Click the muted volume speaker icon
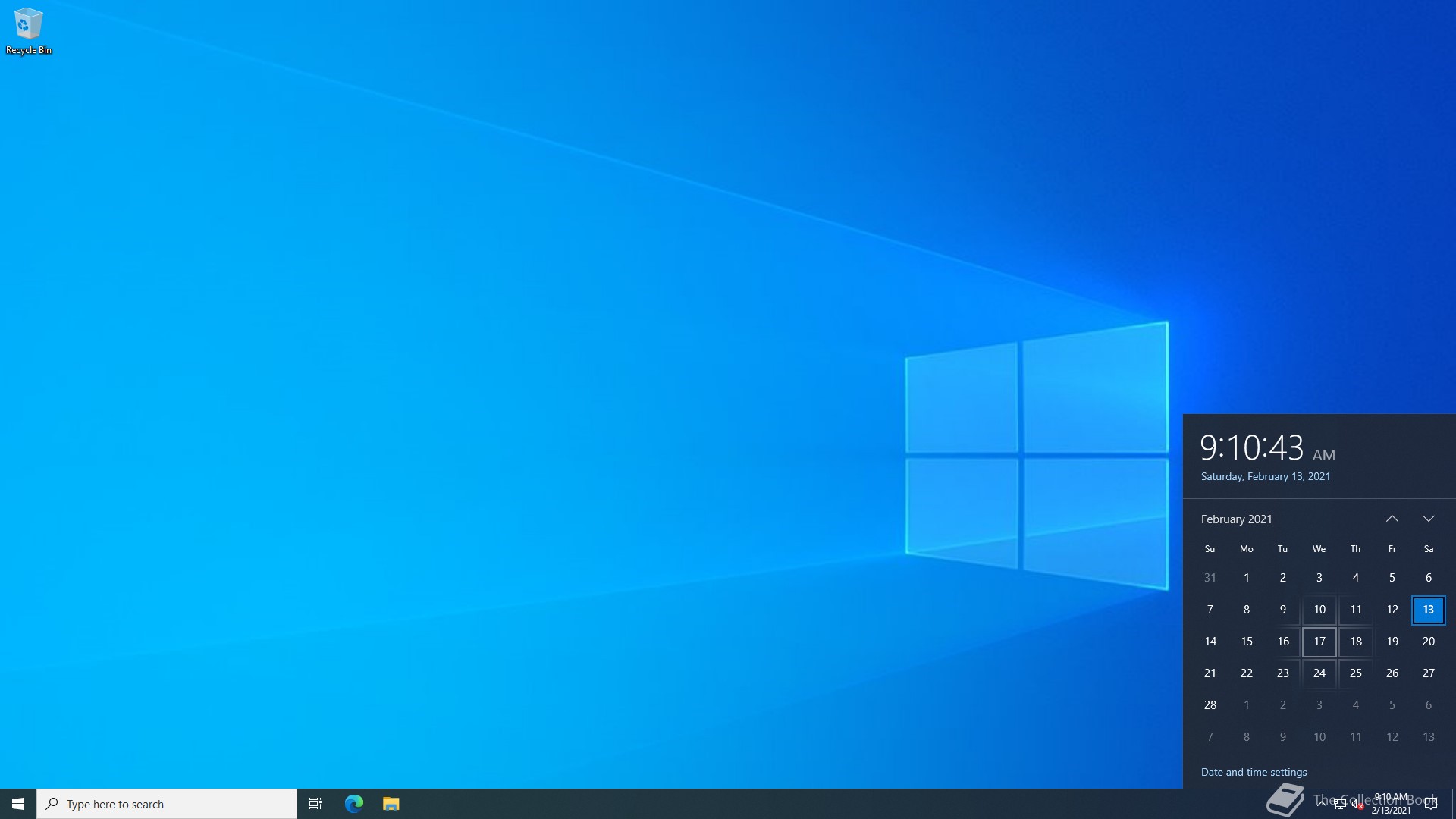The image size is (1456, 819). pyautogui.click(x=1357, y=805)
